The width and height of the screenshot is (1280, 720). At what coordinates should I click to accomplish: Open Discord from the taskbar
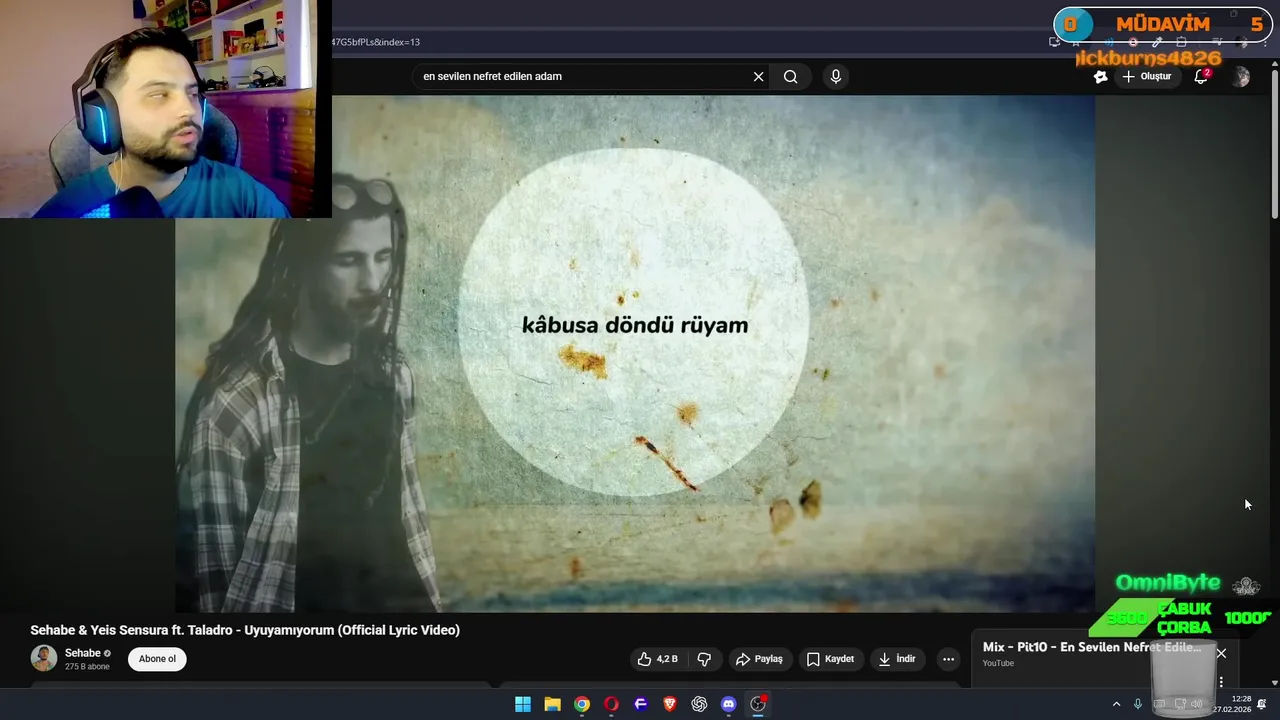click(729, 704)
